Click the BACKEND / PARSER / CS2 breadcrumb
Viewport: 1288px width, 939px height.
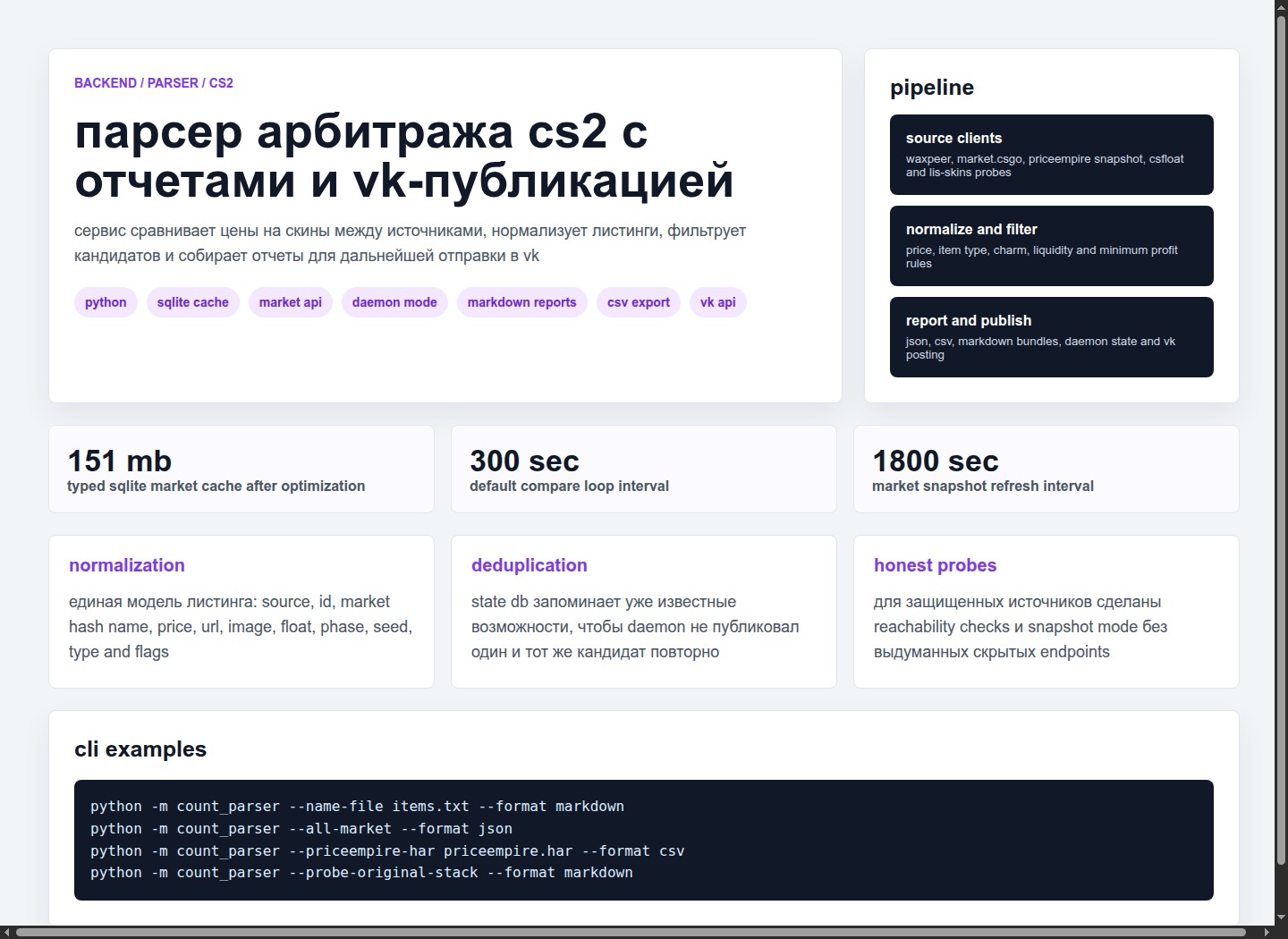154,83
